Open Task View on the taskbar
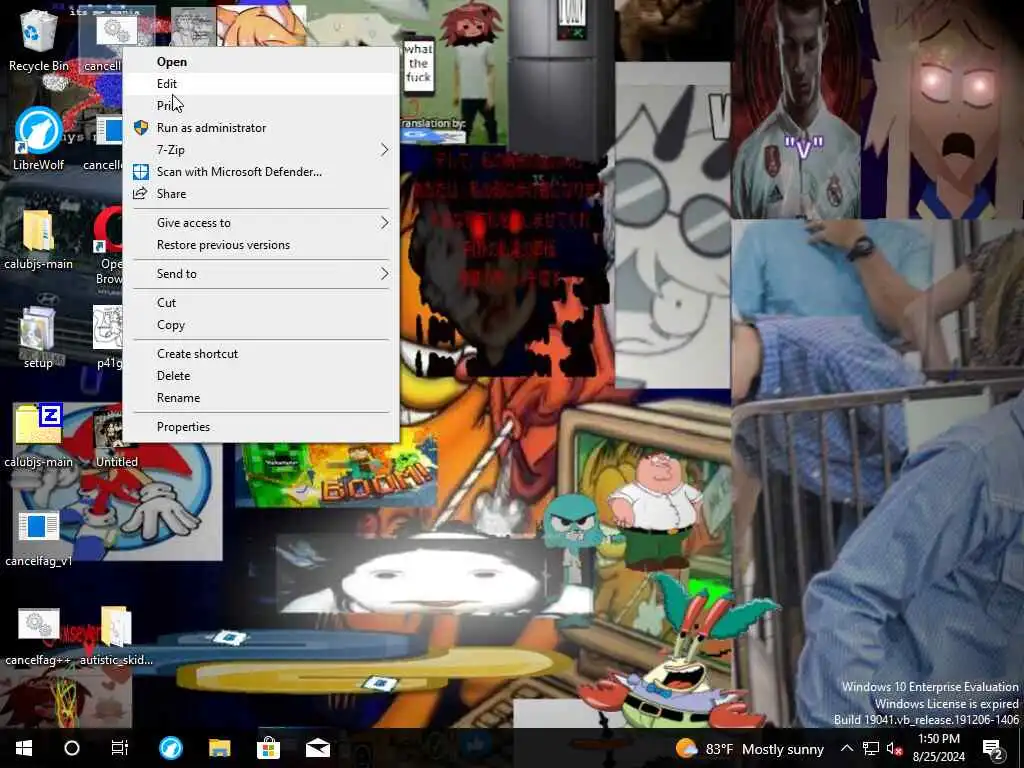 pos(120,748)
